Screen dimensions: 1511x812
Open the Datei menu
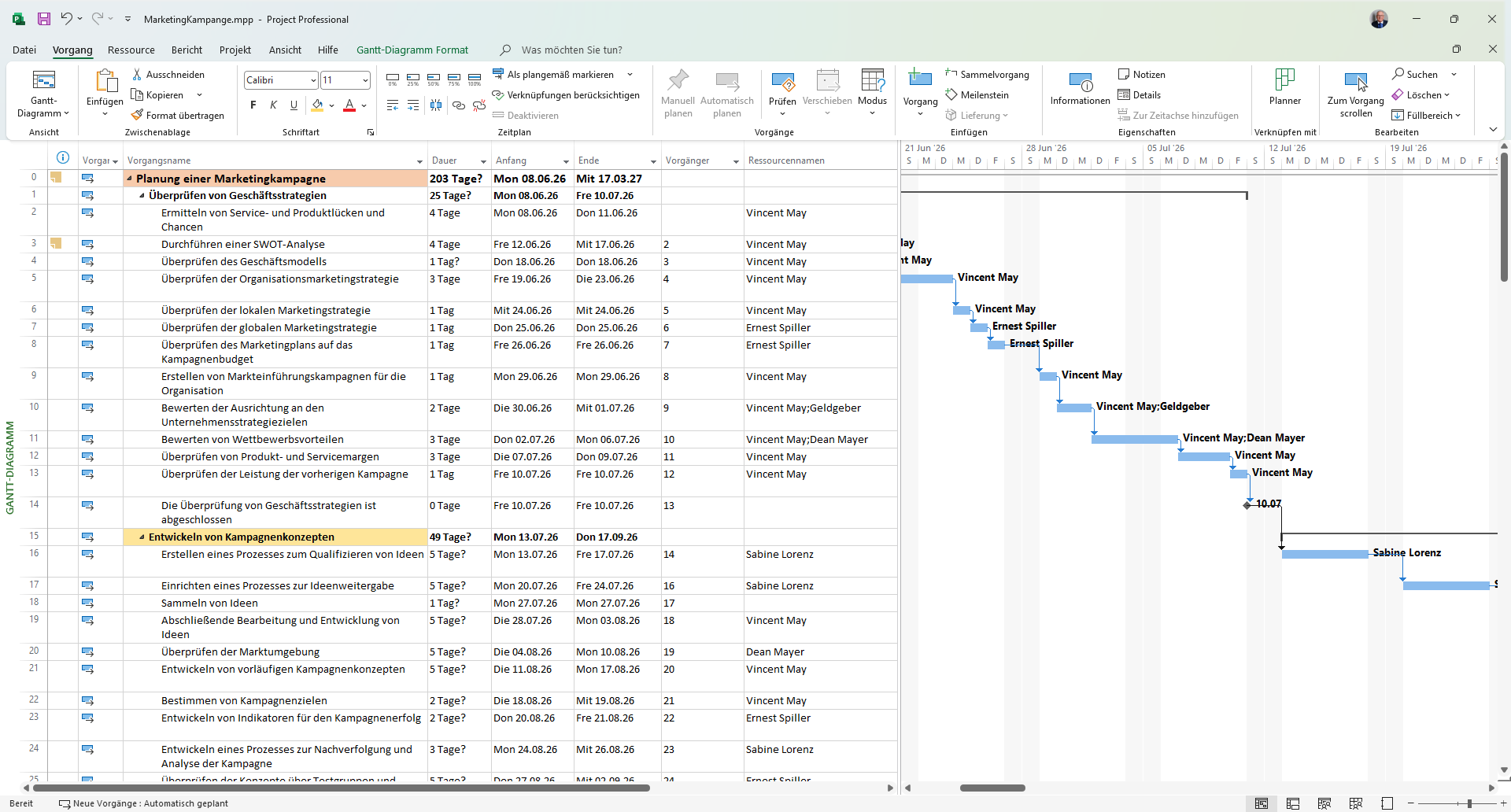pos(24,50)
